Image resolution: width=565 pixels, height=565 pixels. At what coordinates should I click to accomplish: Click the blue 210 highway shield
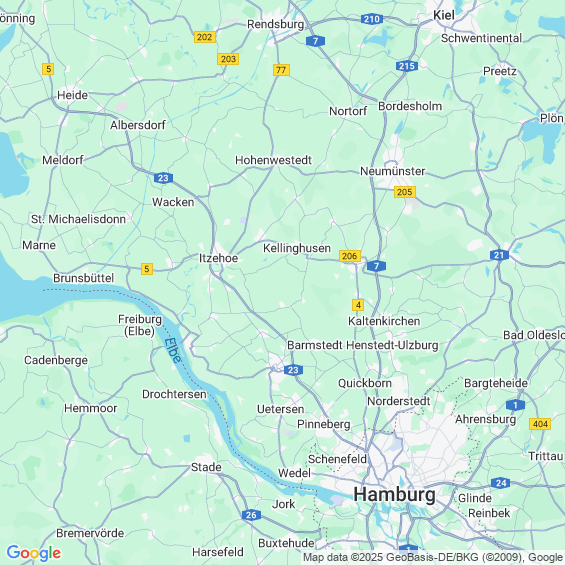point(372,19)
